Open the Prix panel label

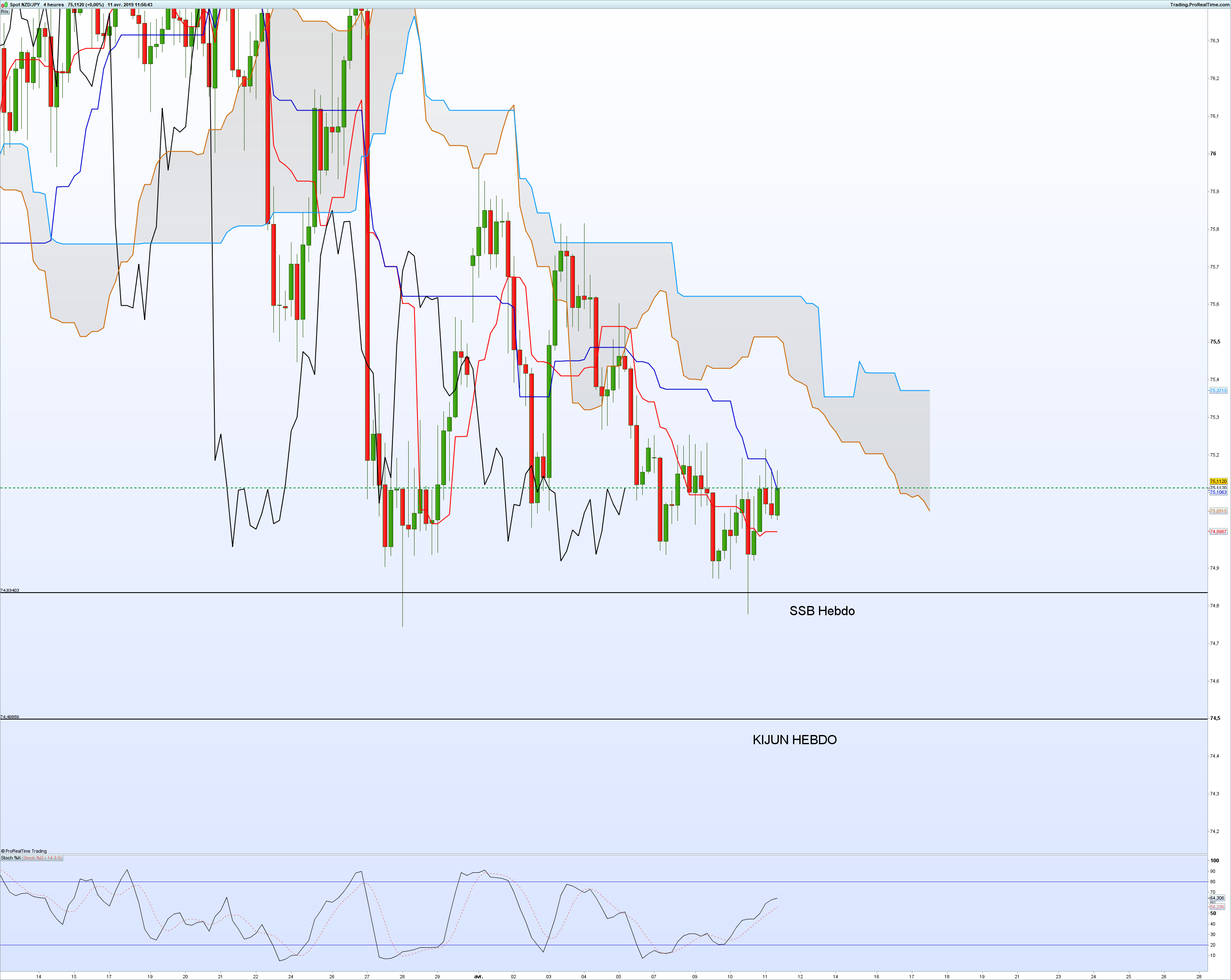[5, 11]
